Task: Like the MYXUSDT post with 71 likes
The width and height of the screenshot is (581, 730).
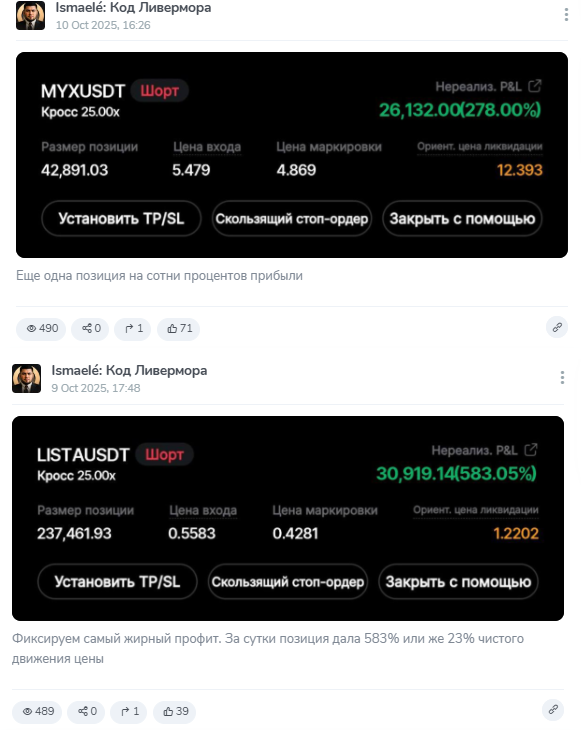Action: [179, 329]
